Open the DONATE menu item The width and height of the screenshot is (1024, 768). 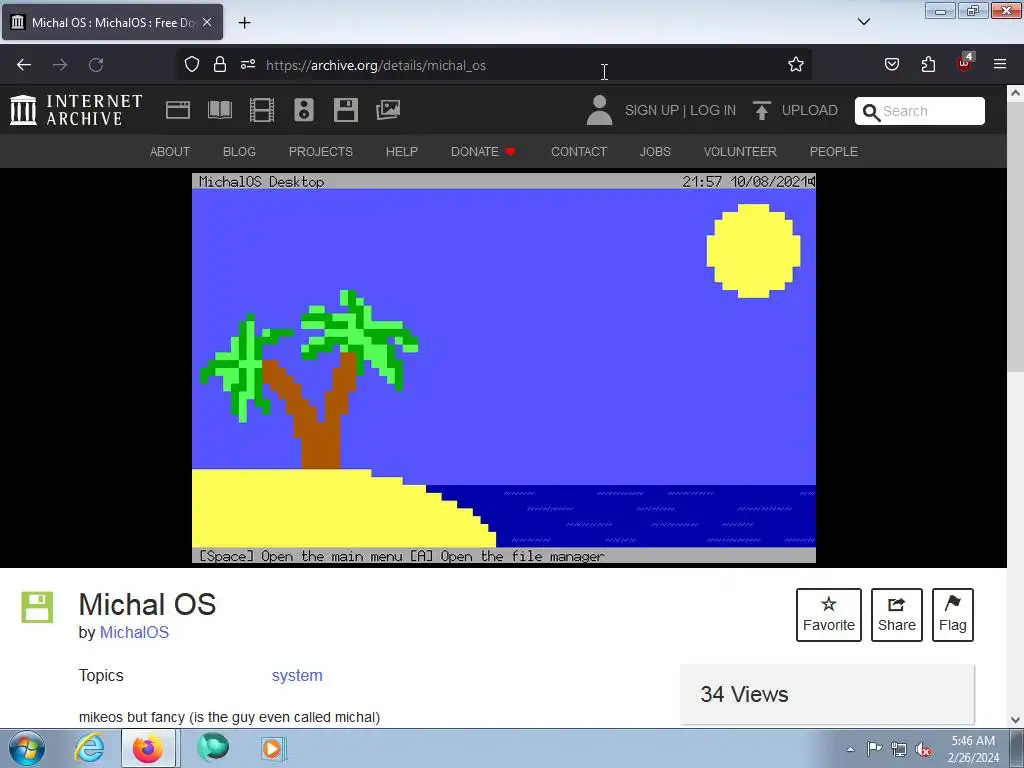click(x=483, y=152)
